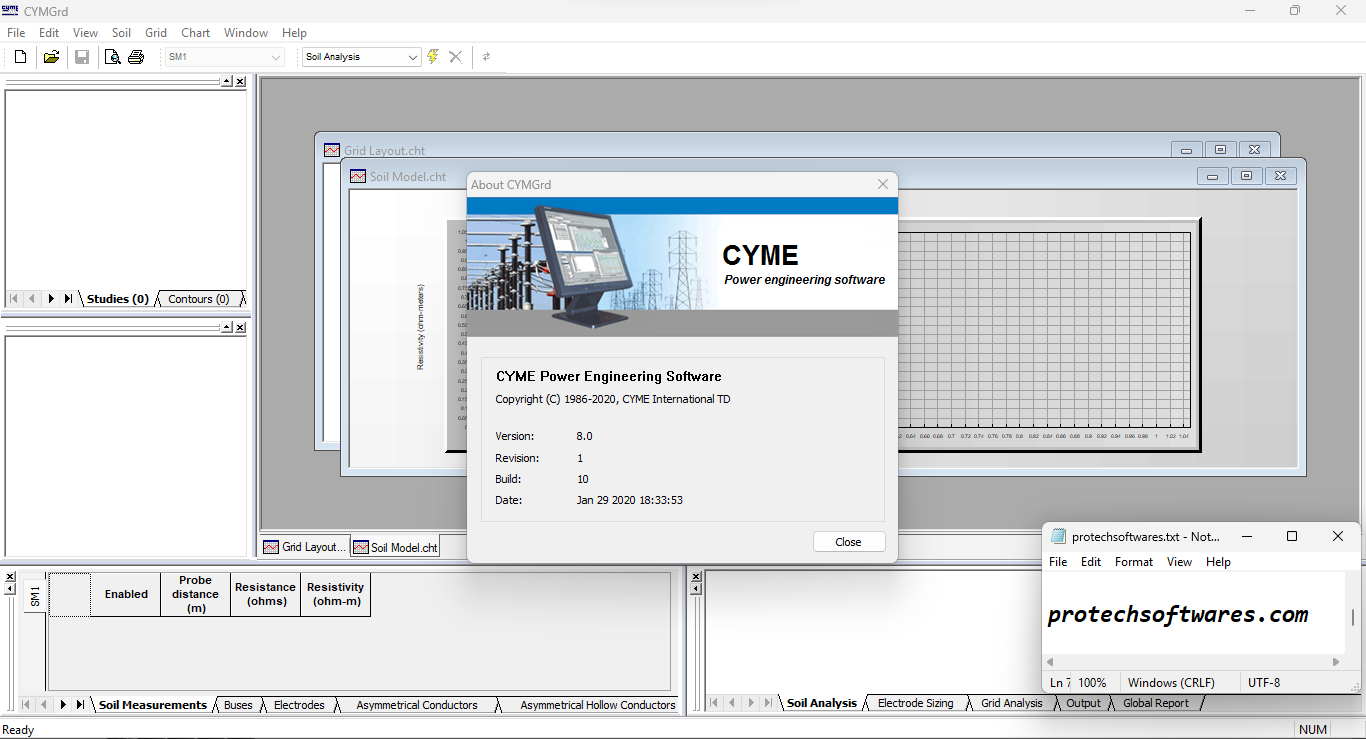The width and height of the screenshot is (1366, 739).
Task: Open Notepad's View menu
Action: pyautogui.click(x=1180, y=562)
